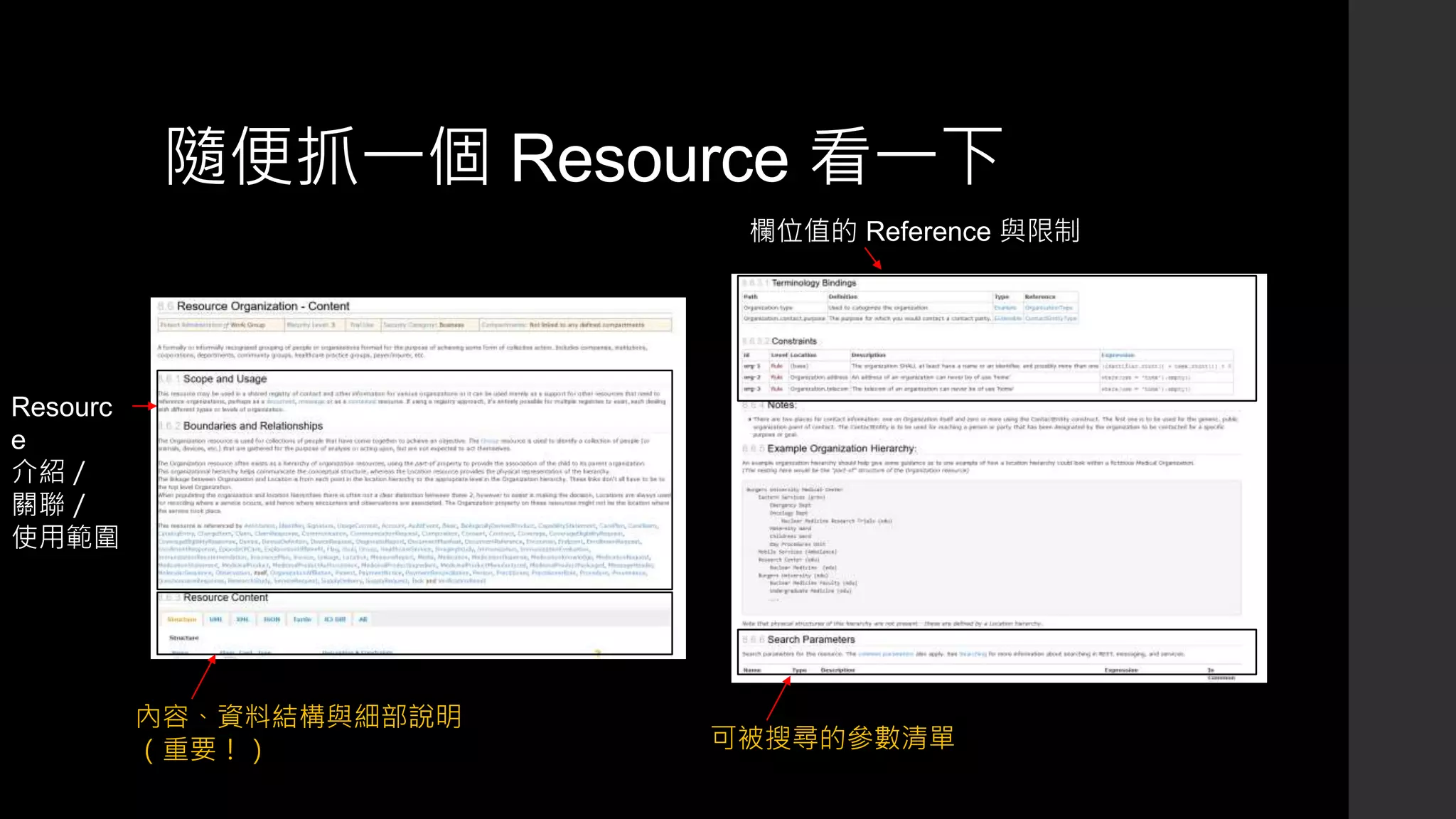Viewport: 1456px width, 819px height.
Task: Open the XML tab
Action: (x=242, y=619)
